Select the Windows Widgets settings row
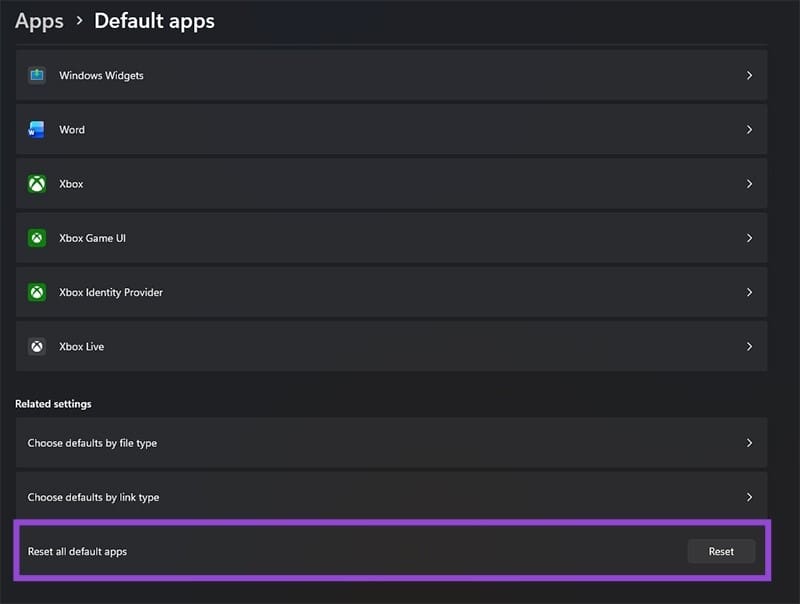This screenshot has width=800, height=604. [390, 75]
